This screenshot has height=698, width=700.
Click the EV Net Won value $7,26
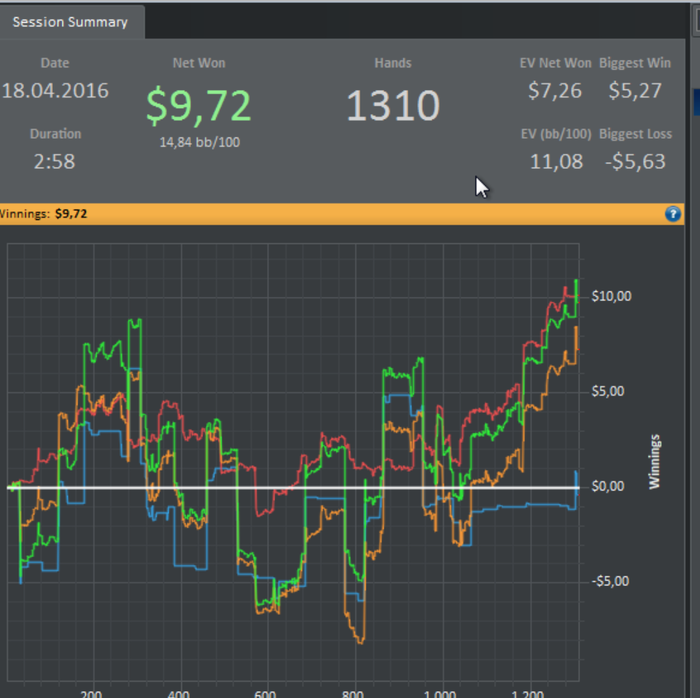tap(555, 91)
